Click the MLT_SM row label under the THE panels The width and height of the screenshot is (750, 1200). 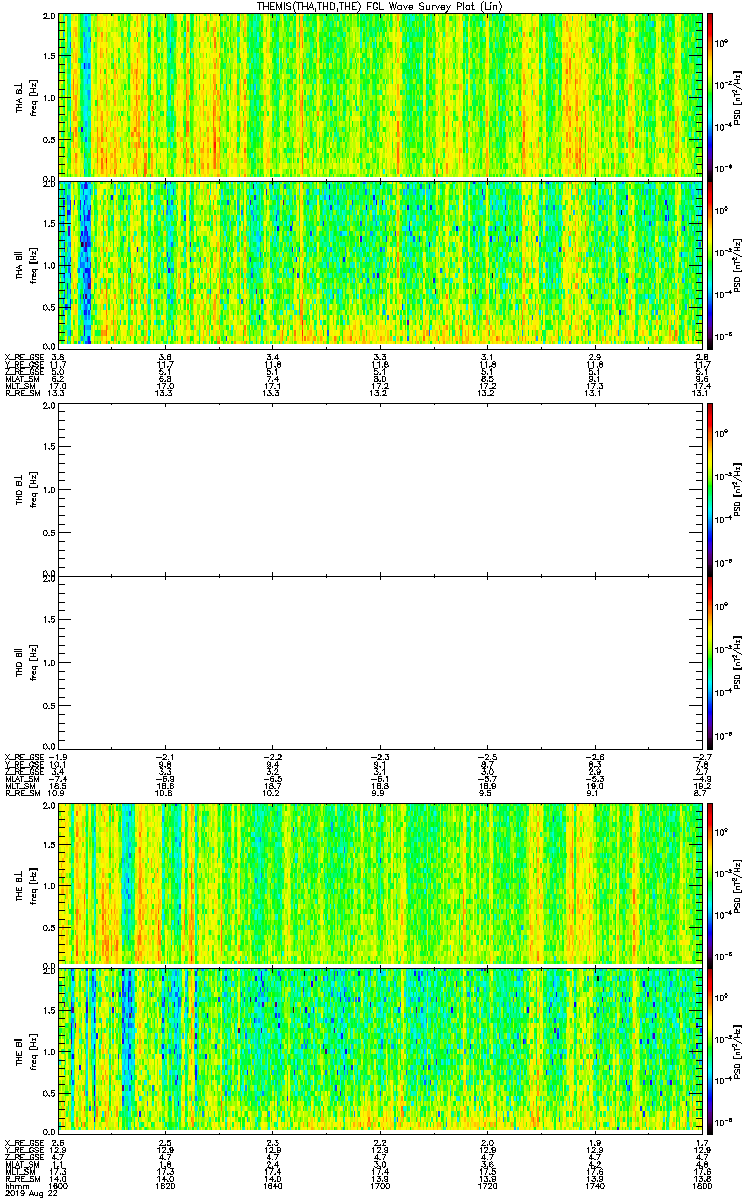pyautogui.click(x=22, y=1171)
